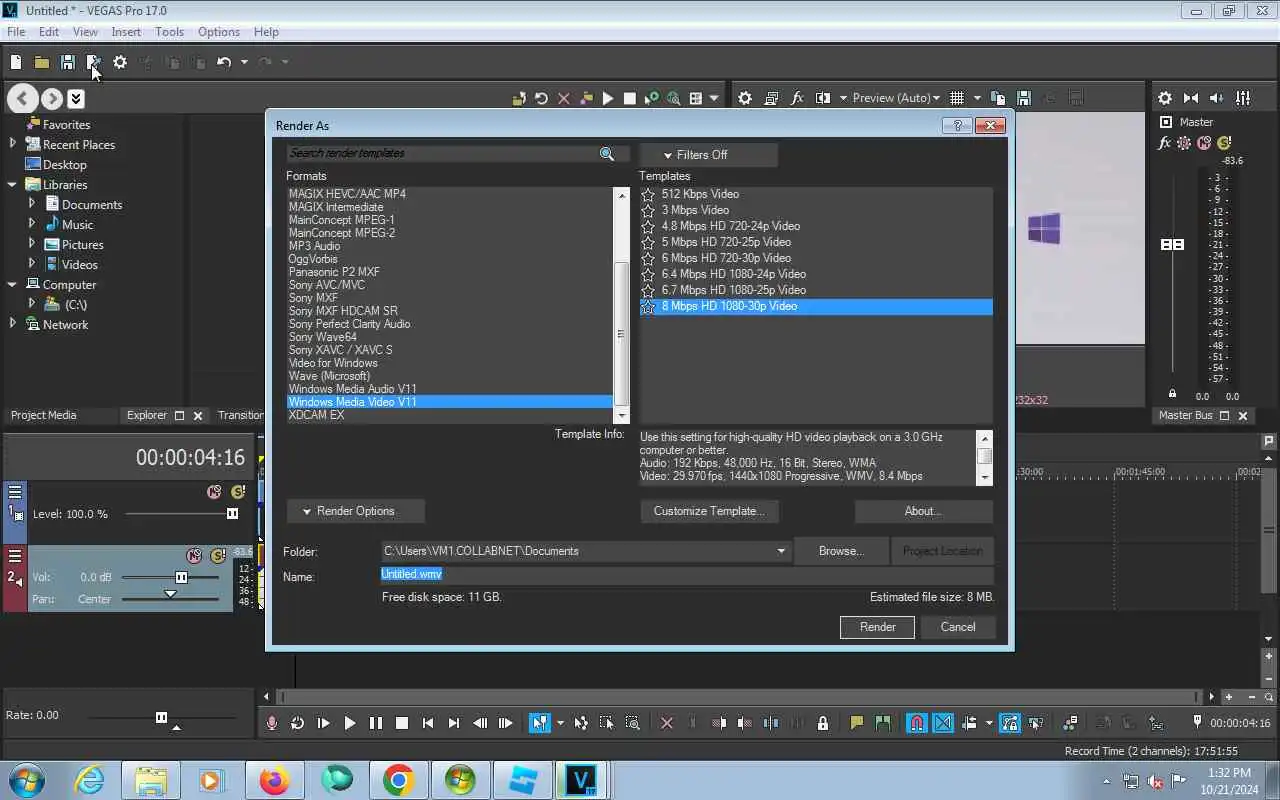Expand the Network tree node
This screenshot has width=1280, height=800.
point(12,324)
